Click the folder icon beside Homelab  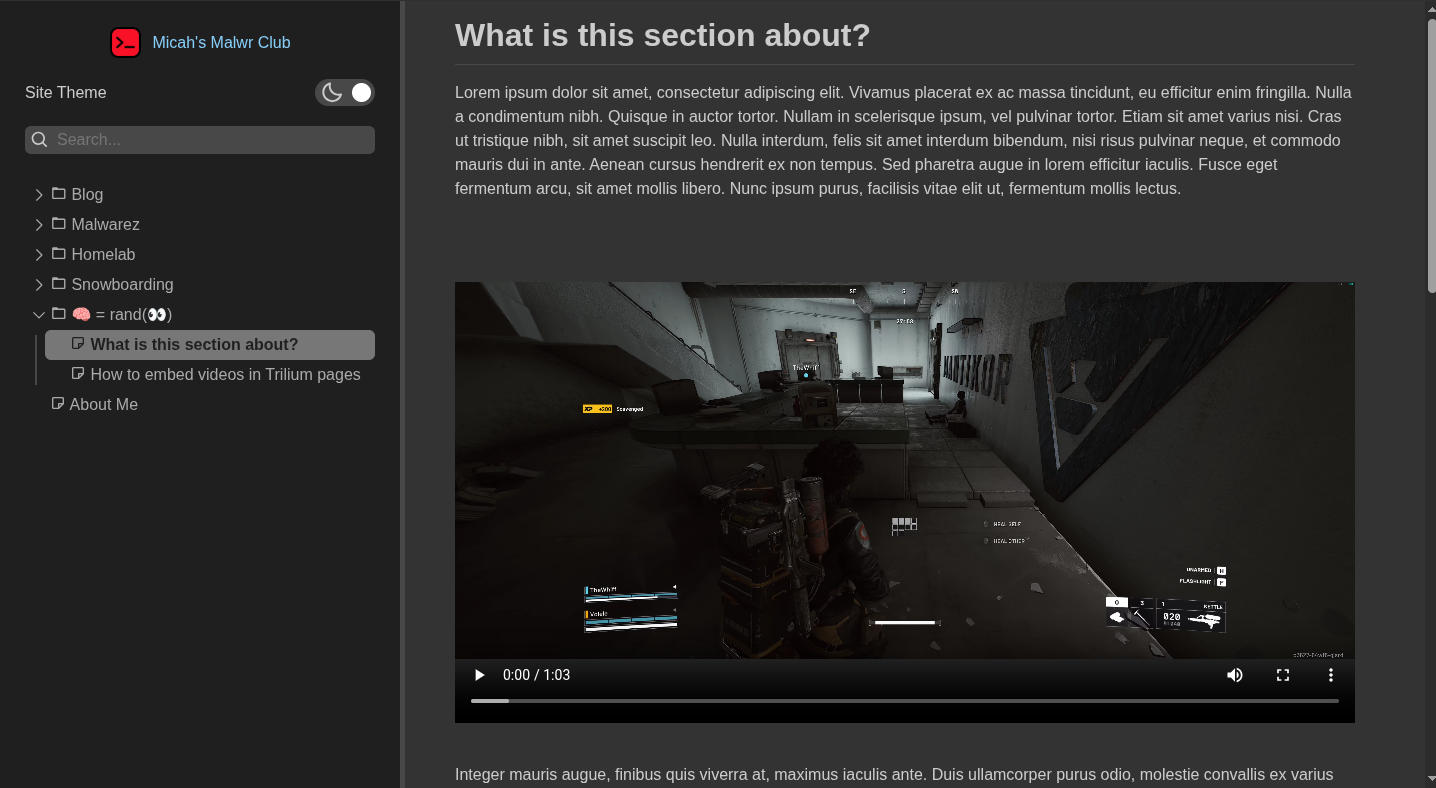coord(59,254)
